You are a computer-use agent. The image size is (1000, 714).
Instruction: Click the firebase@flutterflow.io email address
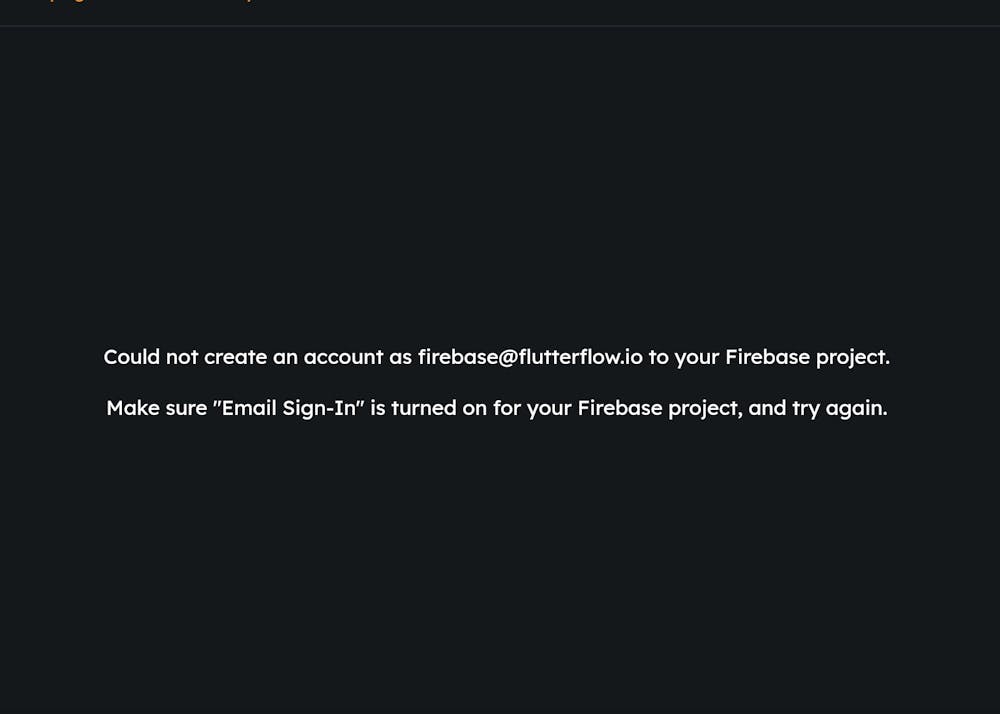[530, 357]
